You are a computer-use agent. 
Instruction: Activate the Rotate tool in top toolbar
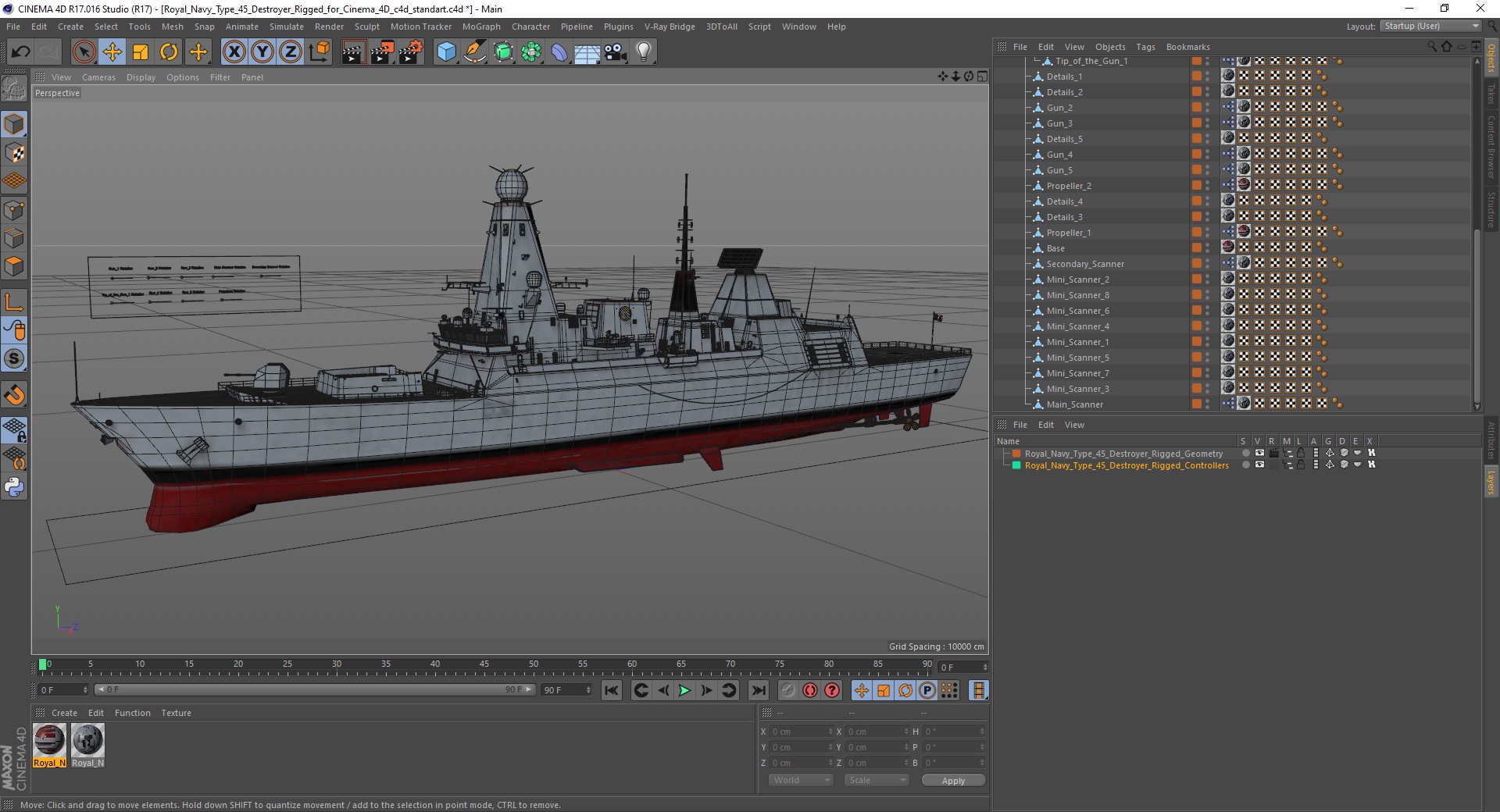click(169, 52)
